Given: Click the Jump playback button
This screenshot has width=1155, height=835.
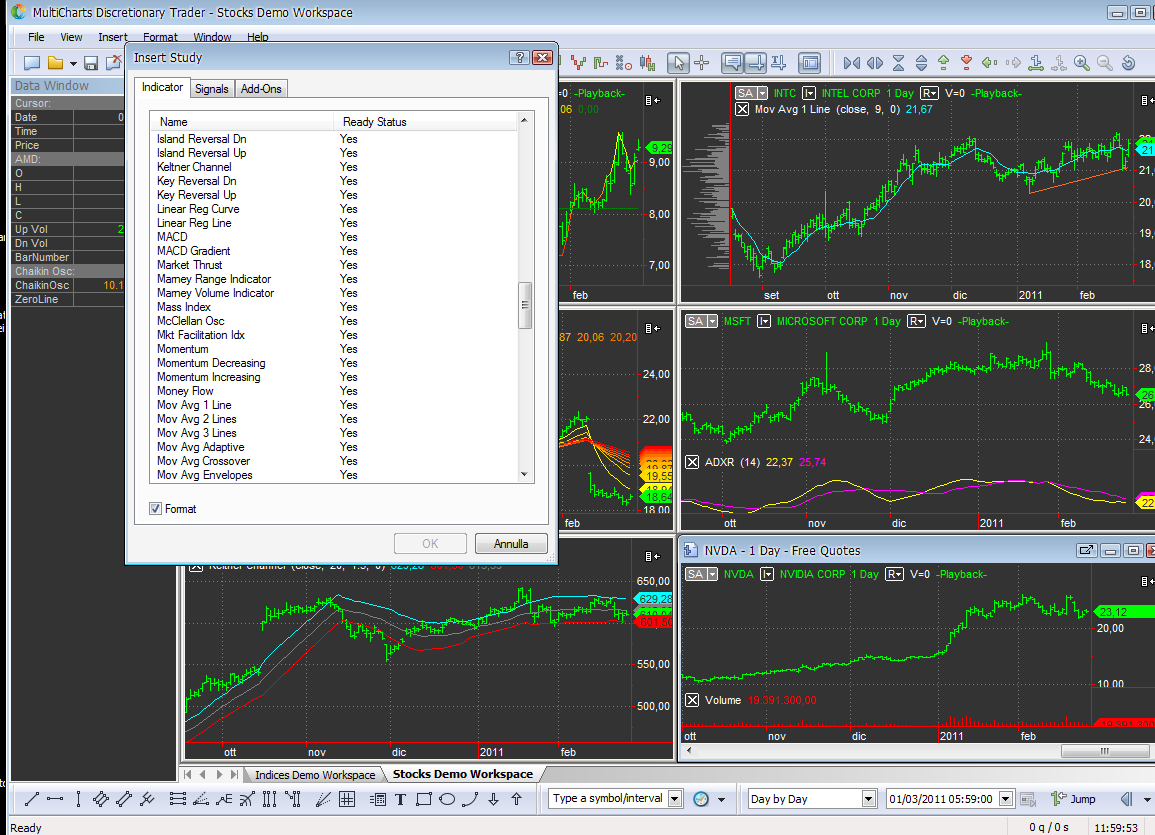Looking at the screenshot, I should (1073, 799).
